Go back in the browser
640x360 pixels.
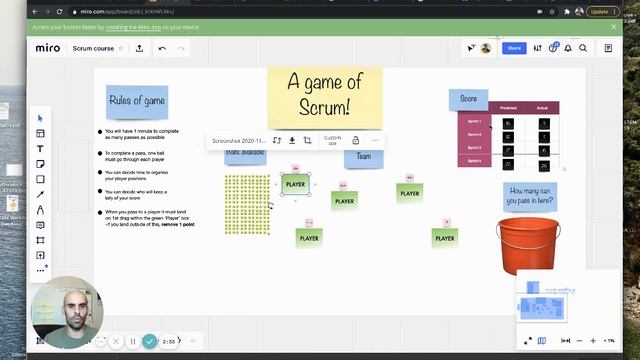pyautogui.click(x=35, y=11)
